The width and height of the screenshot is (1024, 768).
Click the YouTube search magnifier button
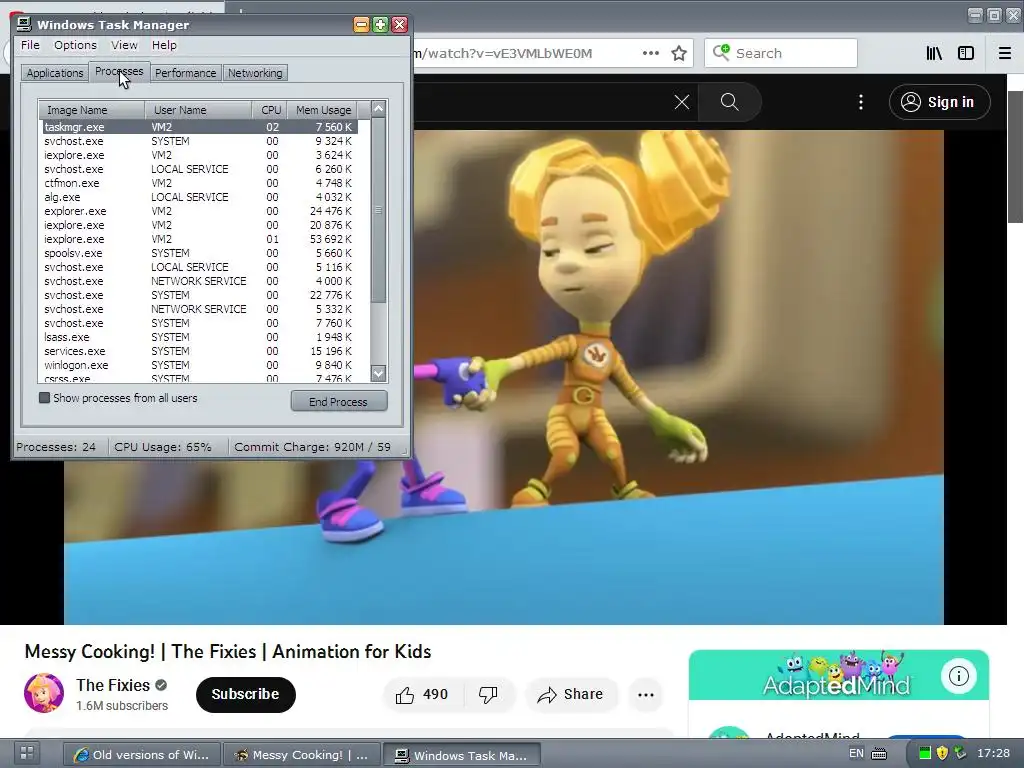click(x=729, y=102)
